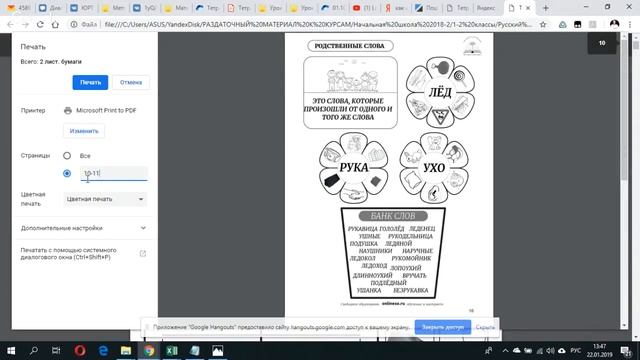This screenshot has width=640, height=360.
Task: Click the Microsoft Print to PDF printer name
Action: pos(106,110)
